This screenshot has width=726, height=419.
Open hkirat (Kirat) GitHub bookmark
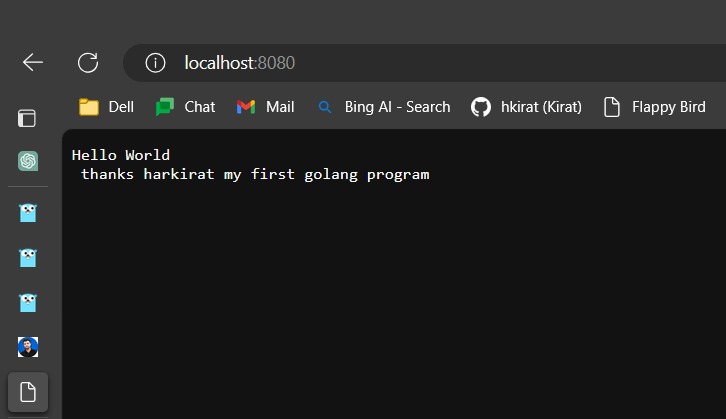coord(526,107)
